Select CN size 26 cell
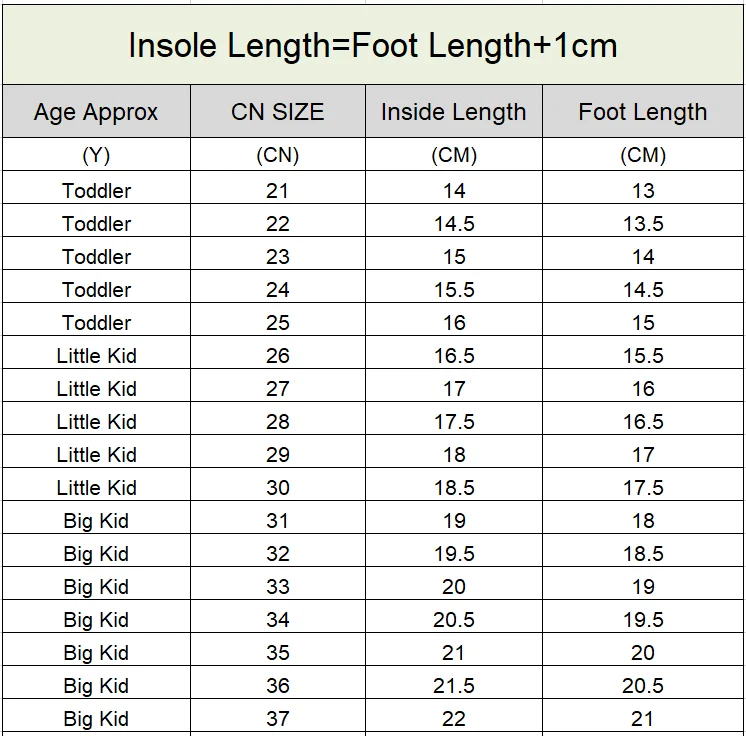The image size is (746, 736). (x=277, y=355)
